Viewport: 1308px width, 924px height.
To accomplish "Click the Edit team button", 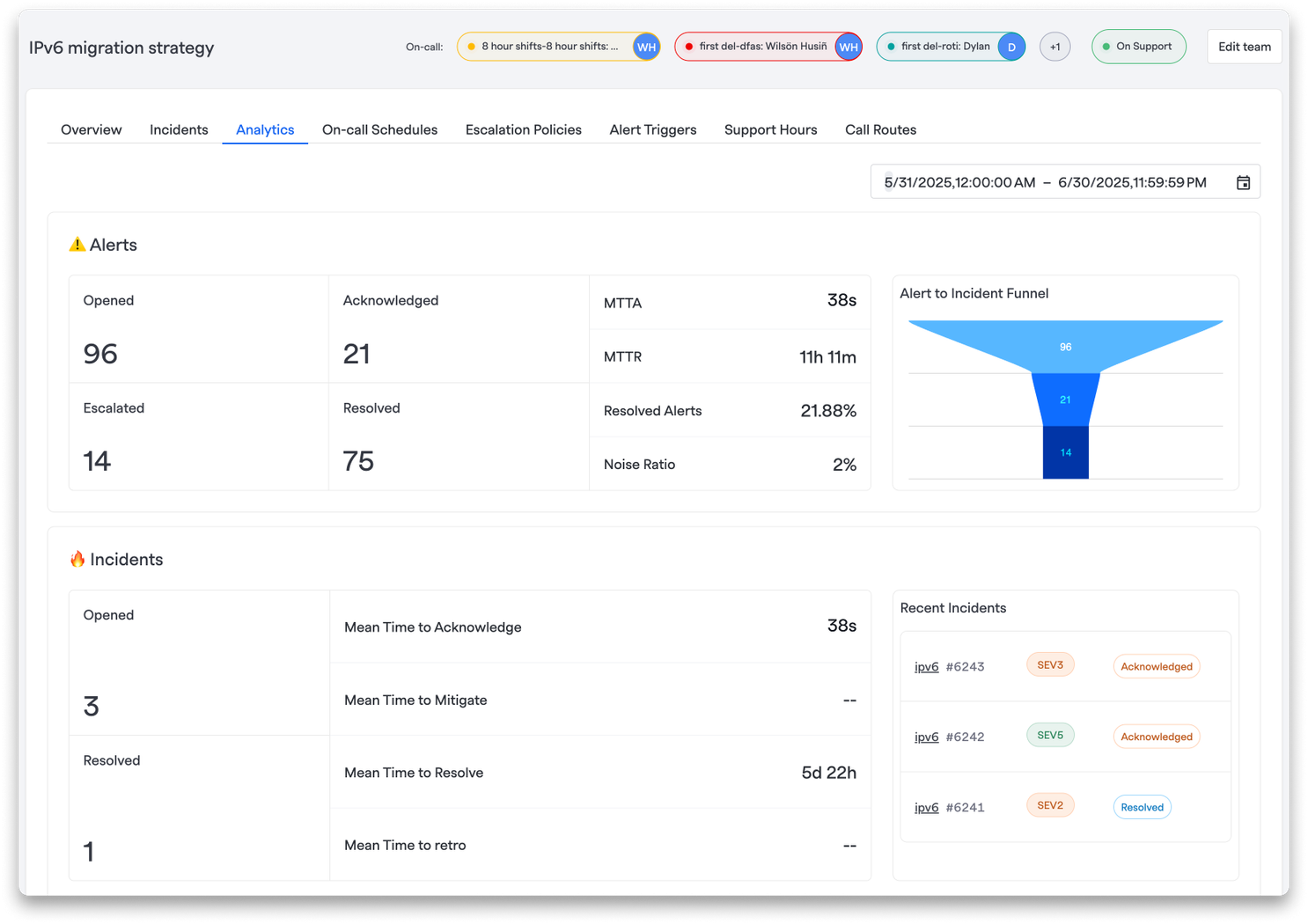I will pos(1244,47).
